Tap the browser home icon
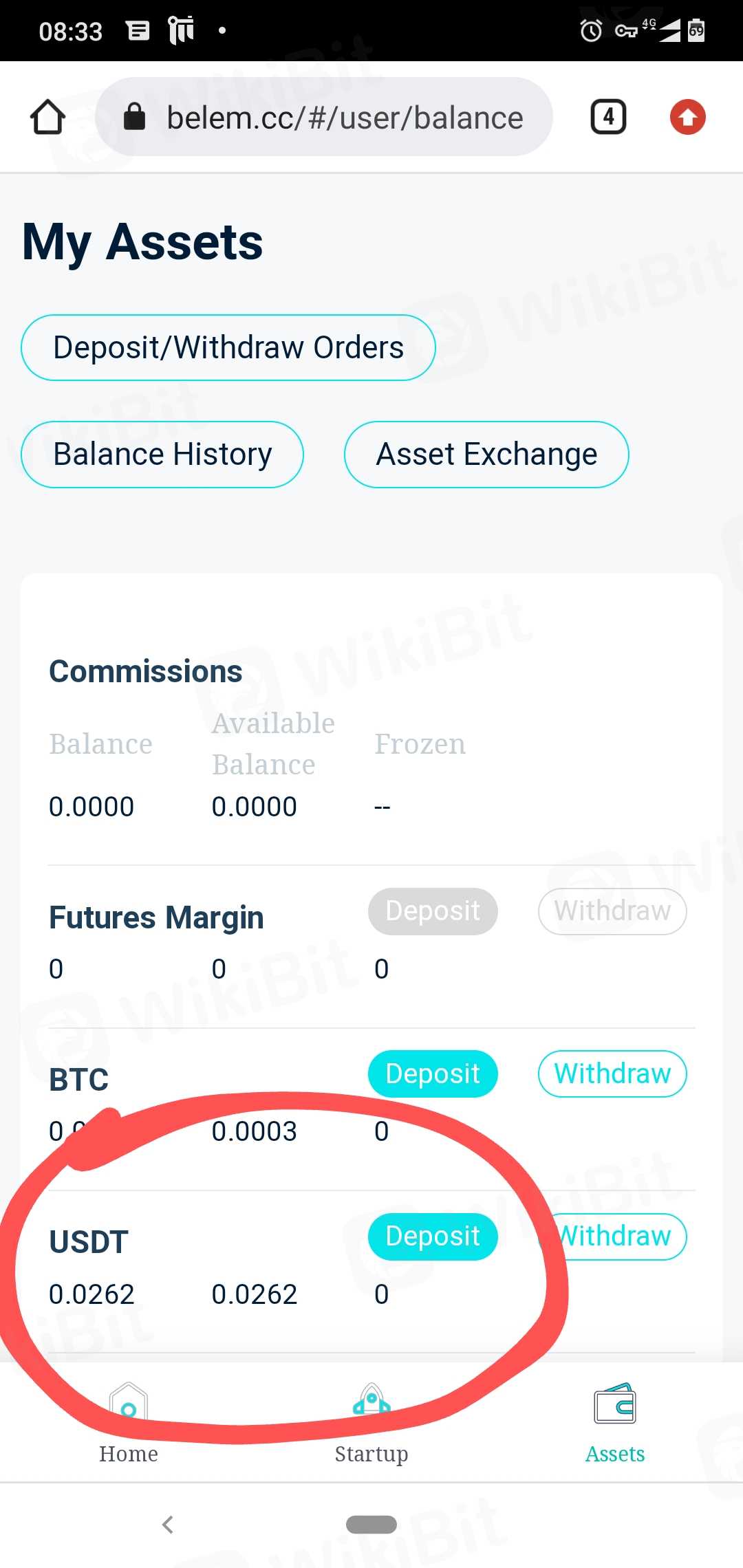 [47, 117]
